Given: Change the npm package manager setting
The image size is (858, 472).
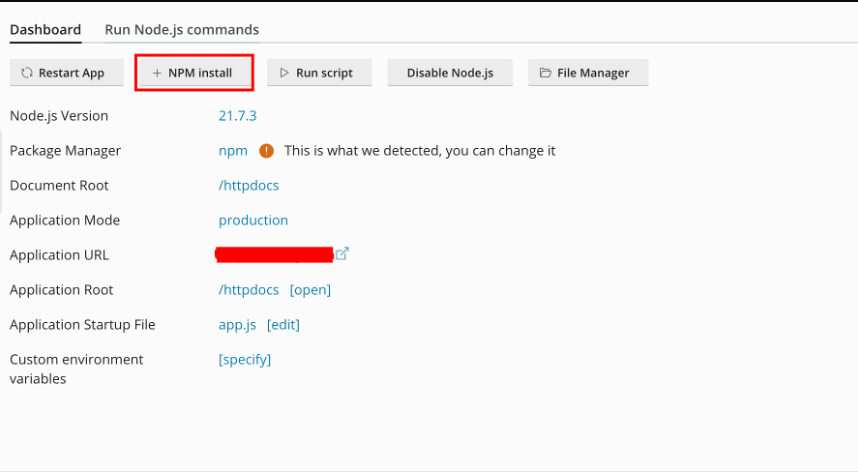Looking at the screenshot, I should pos(233,151).
